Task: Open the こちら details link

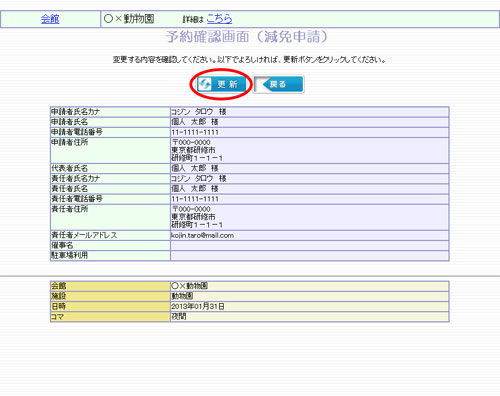Action: pos(219,19)
